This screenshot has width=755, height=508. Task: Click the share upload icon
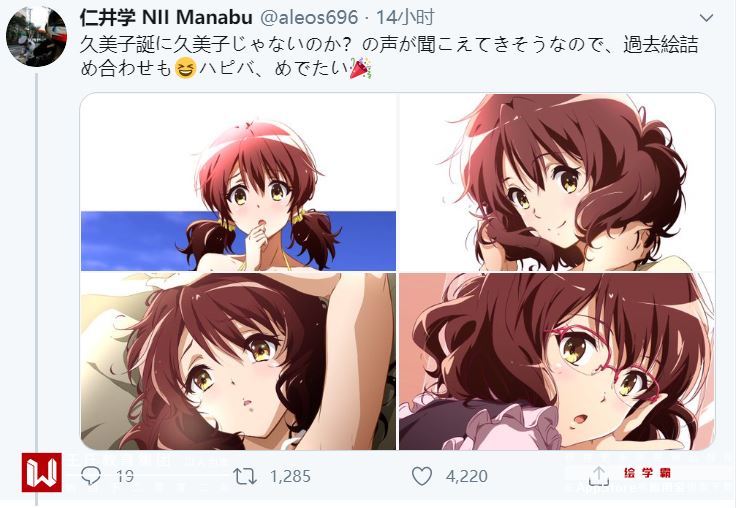[x=599, y=476]
